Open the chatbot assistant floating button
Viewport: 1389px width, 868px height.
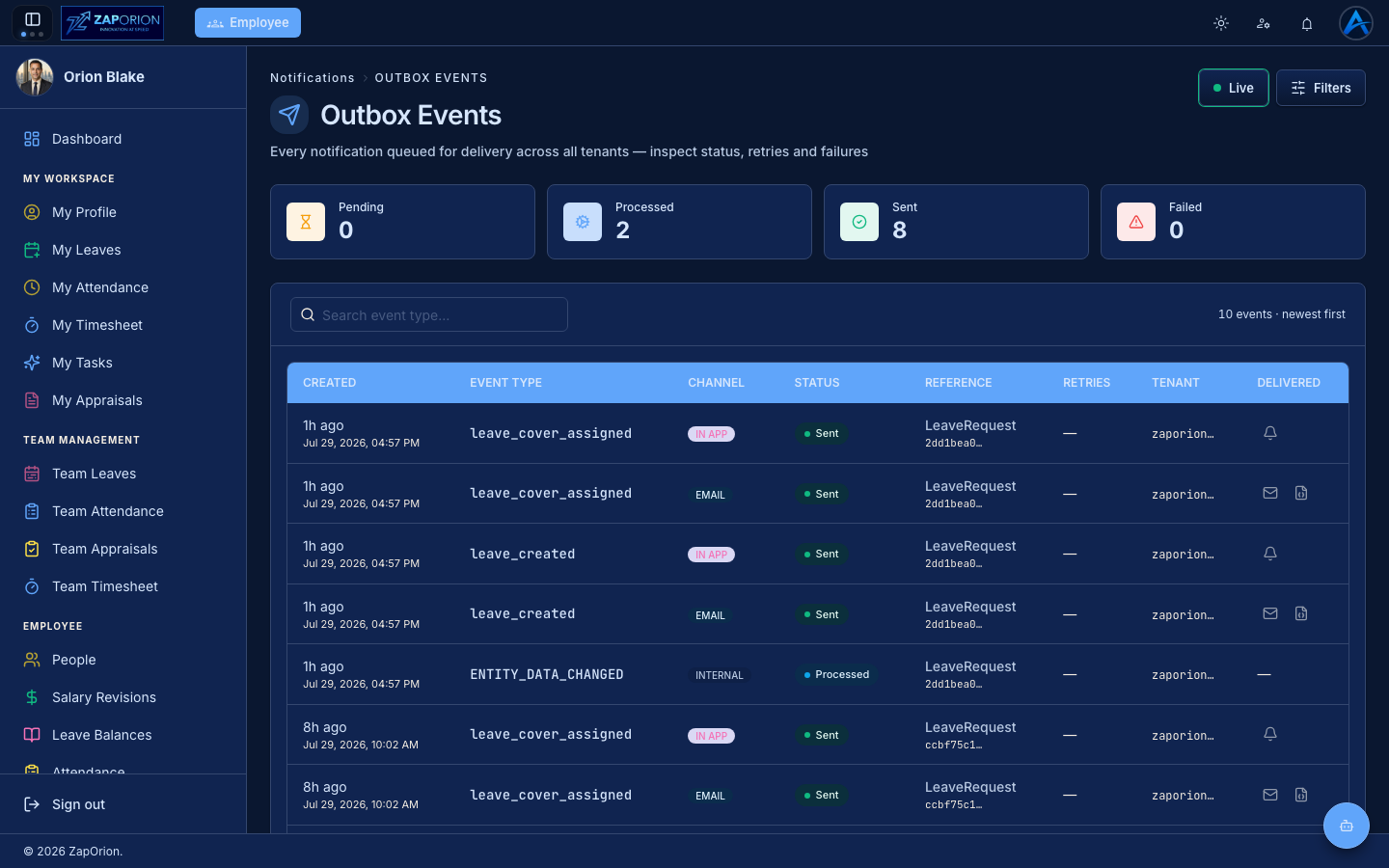tap(1347, 826)
